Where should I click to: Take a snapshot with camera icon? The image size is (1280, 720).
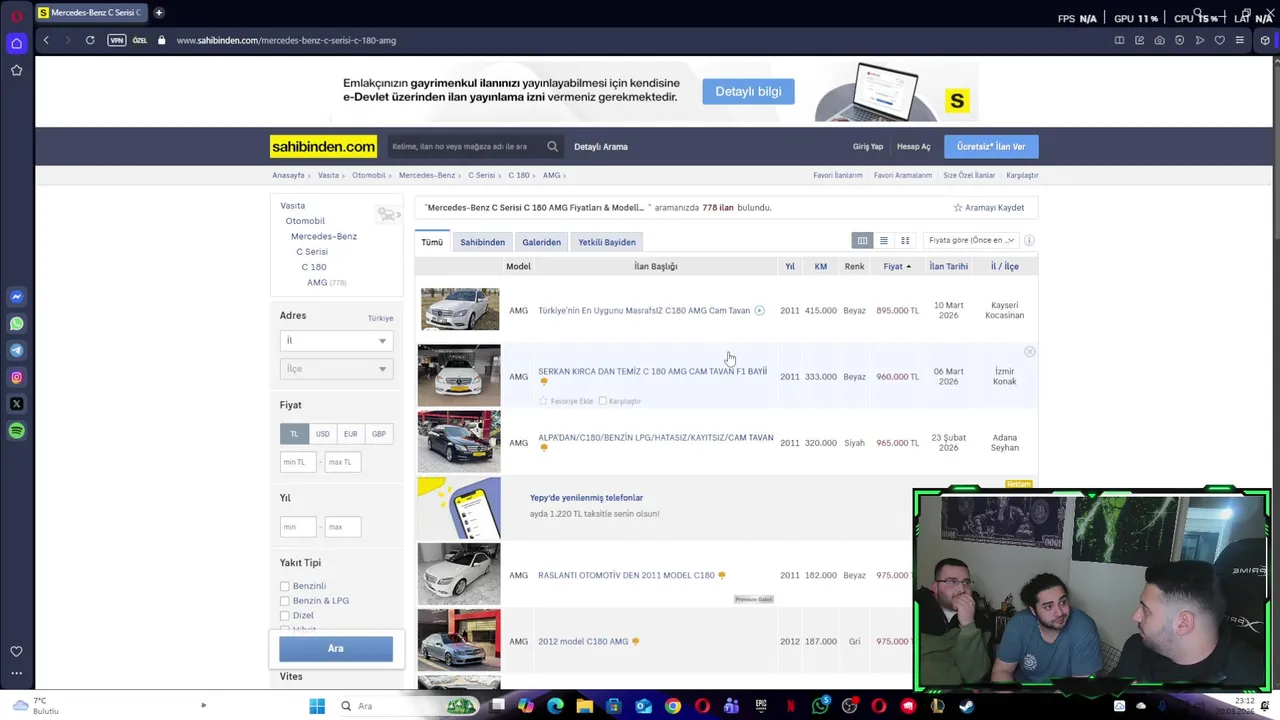1159,40
